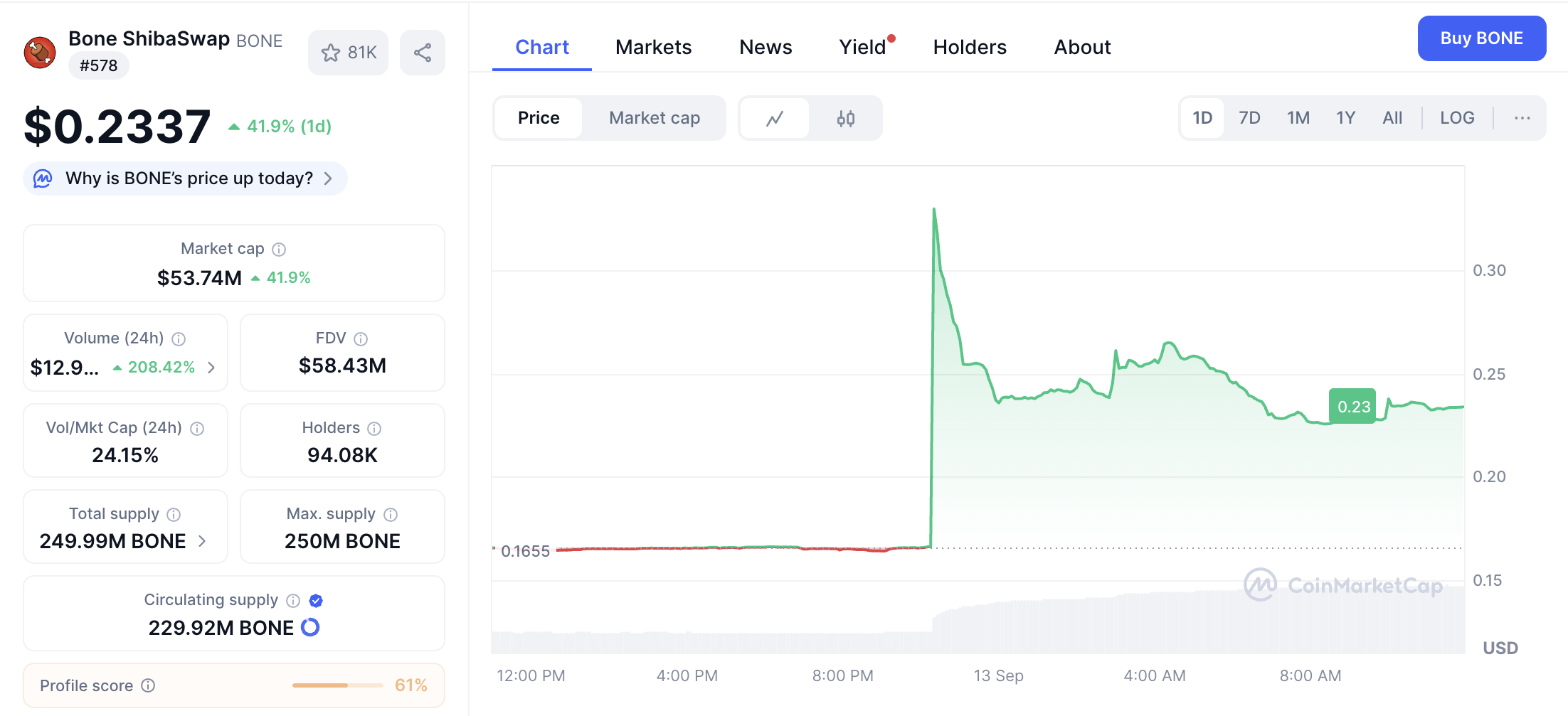Set chart range to 1Y
Image resolution: width=1568 pixels, height=716 pixels.
pyautogui.click(x=1345, y=118)
